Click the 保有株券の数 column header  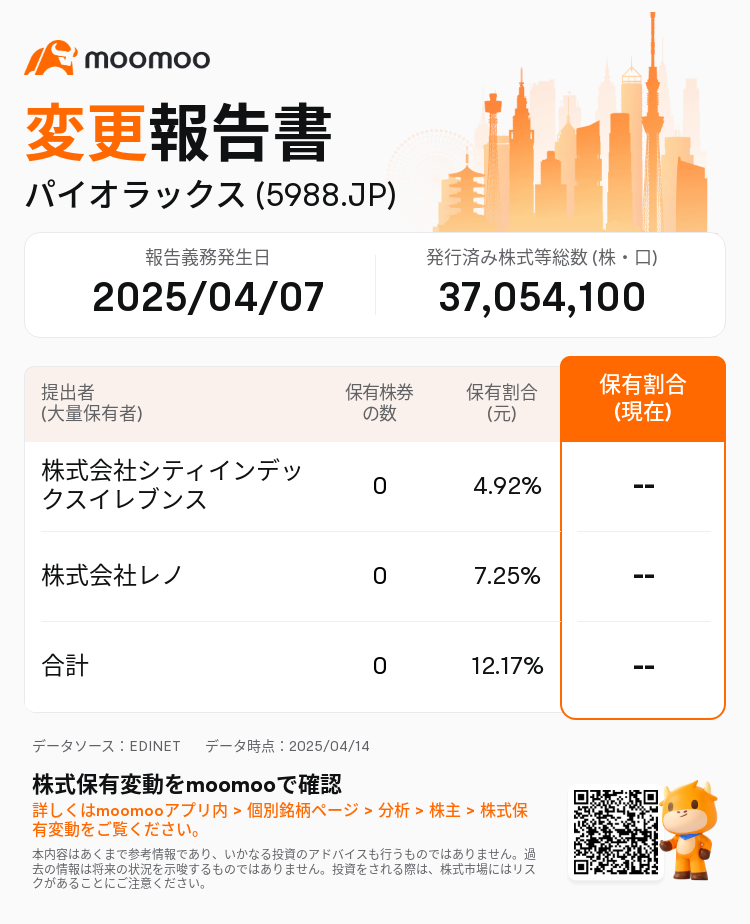pyautogui.click(x=379, y=402)
